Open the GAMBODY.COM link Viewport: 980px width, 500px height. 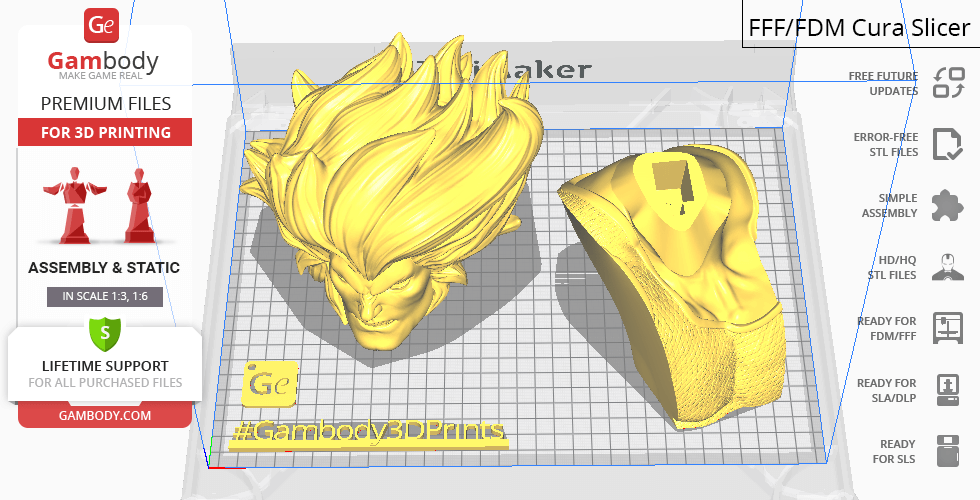point(104,414)
